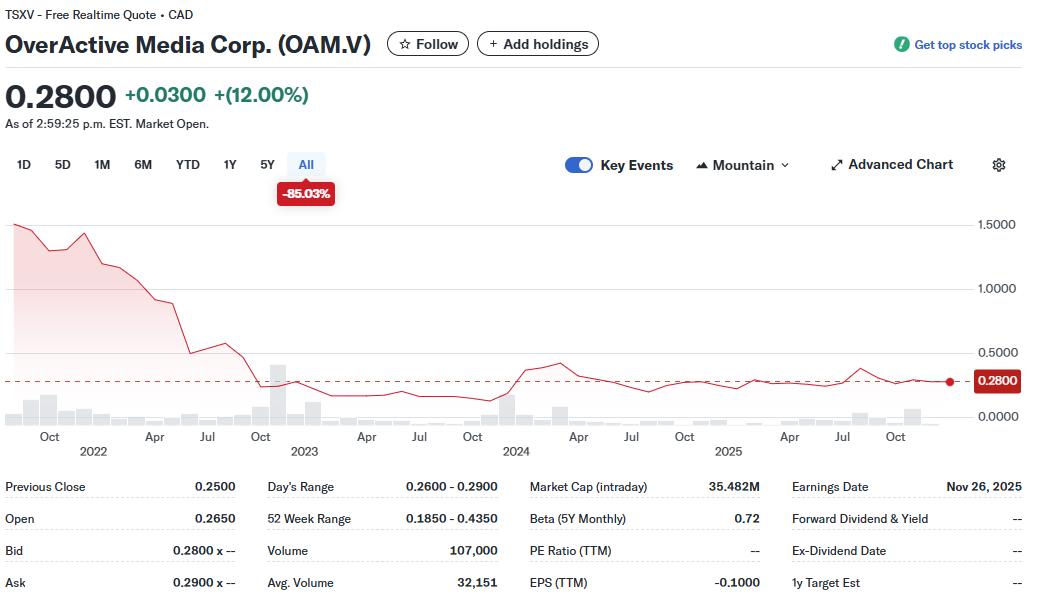Open the Advanced Chart view
This screenshot has height=603, width=1041.
click(x=900, y=165)
